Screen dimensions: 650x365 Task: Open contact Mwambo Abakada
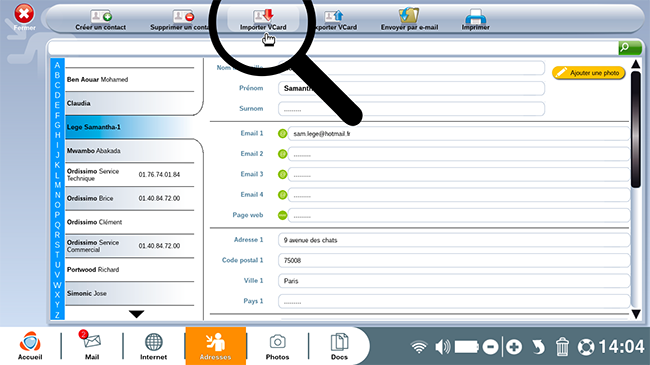pos(130,151)
